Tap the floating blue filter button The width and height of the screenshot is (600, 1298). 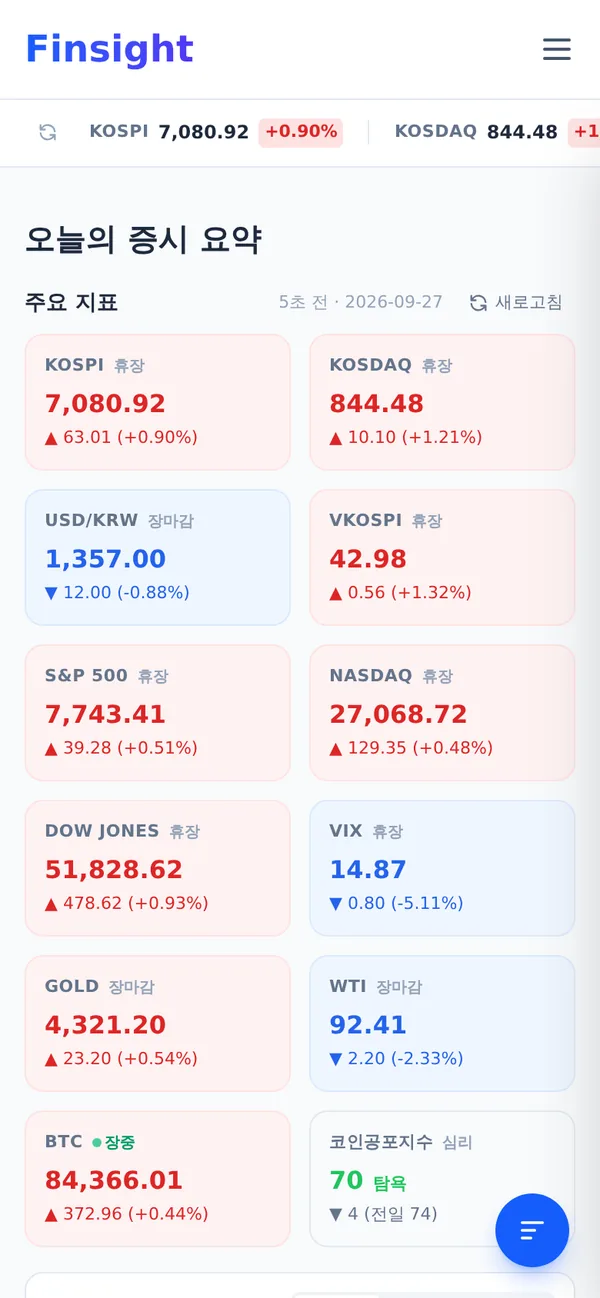(x=532, y=1230)
